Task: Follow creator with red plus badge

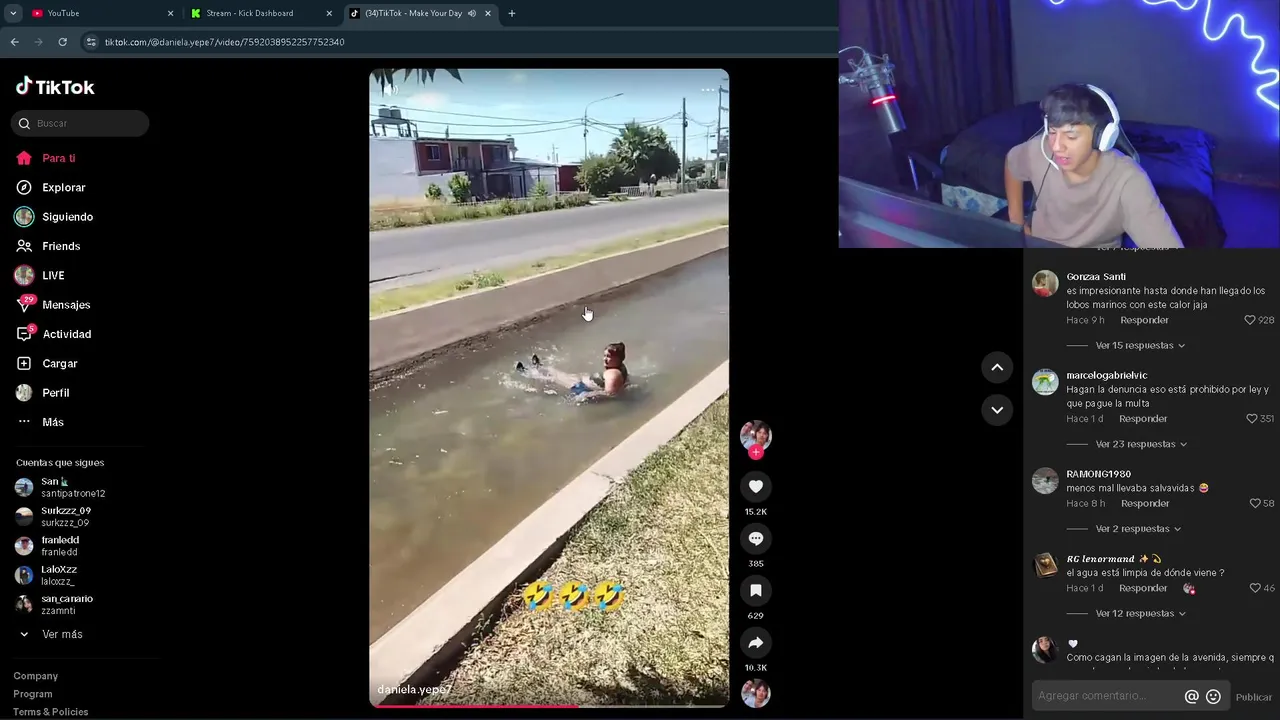Action: tap(756, 452)
